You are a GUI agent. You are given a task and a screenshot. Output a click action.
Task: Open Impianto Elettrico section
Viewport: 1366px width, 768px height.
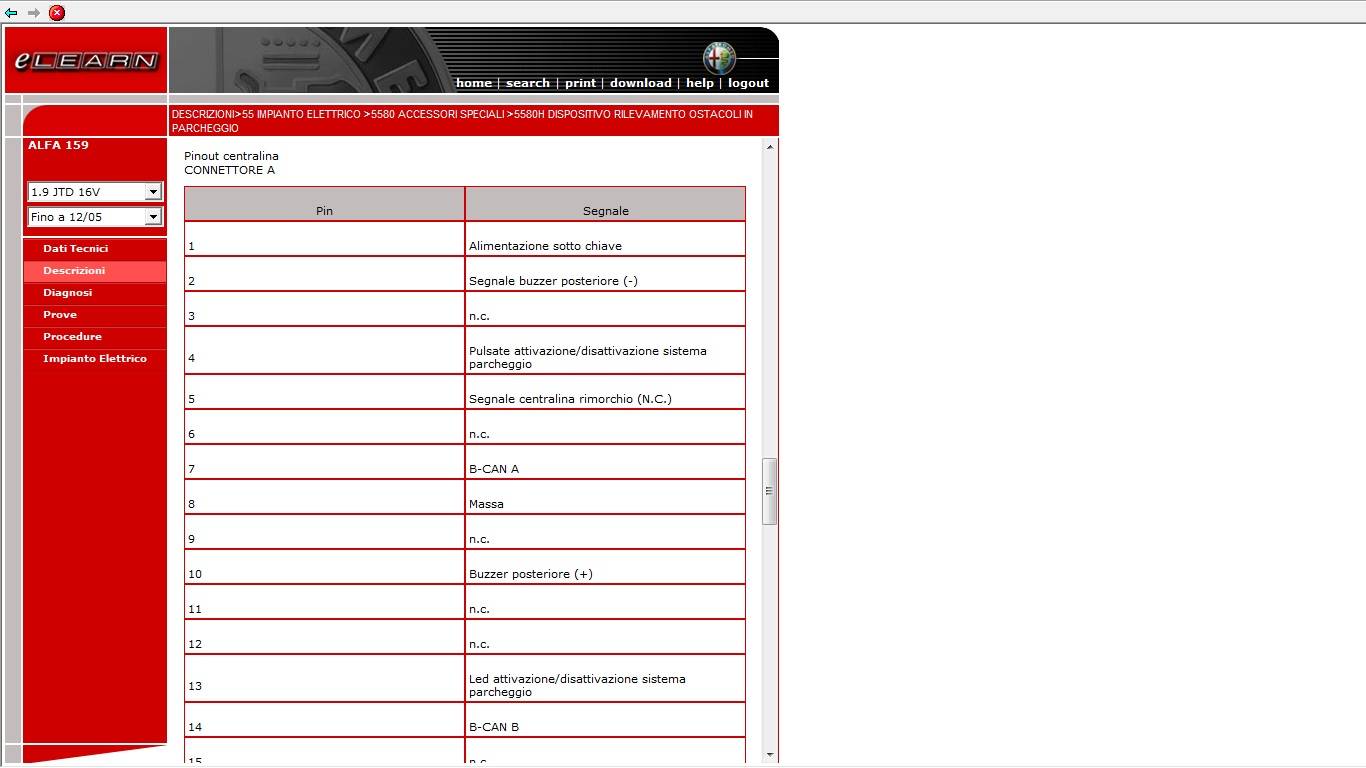point(95,359)
